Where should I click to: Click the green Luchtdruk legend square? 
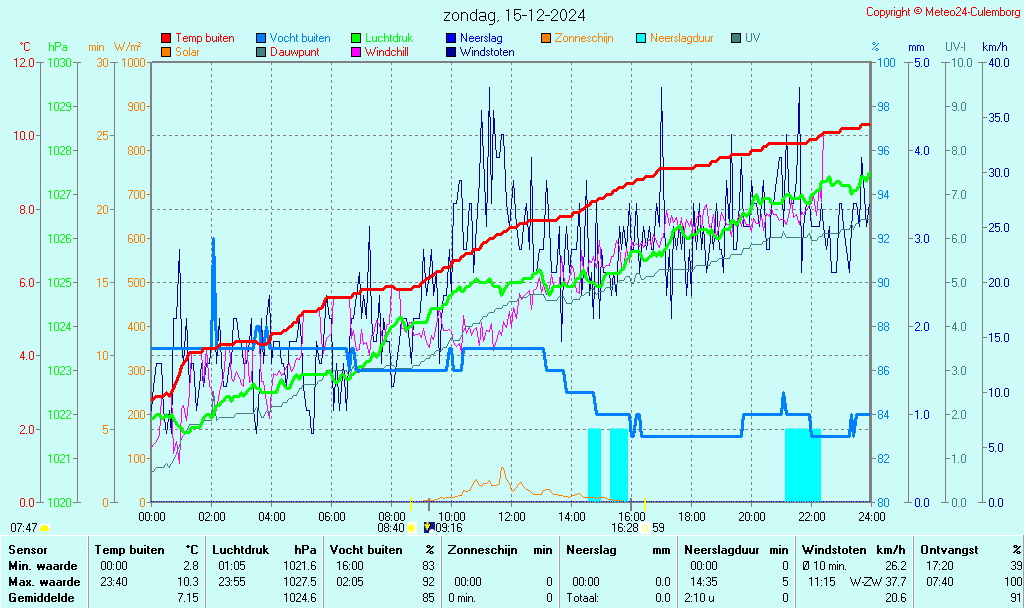[x=356, y=38]
